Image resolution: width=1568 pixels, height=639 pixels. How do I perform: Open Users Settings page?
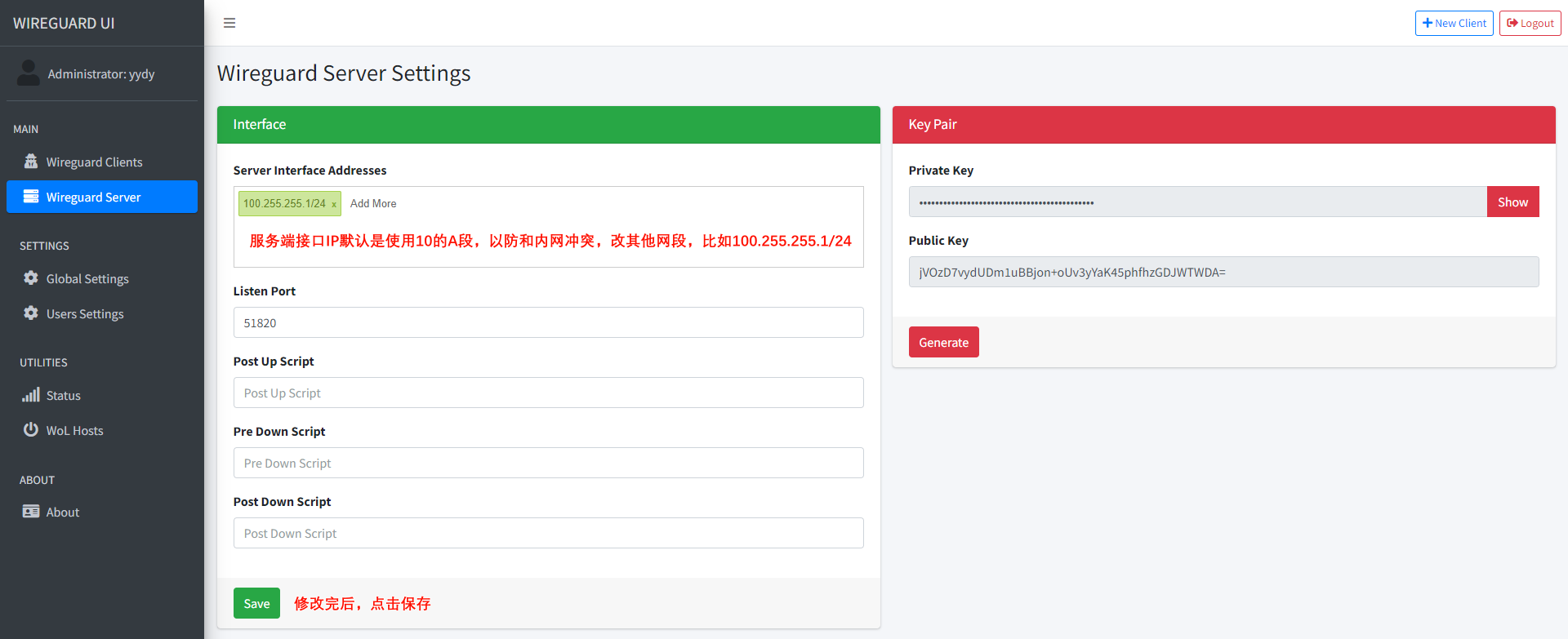coord(102,313)
